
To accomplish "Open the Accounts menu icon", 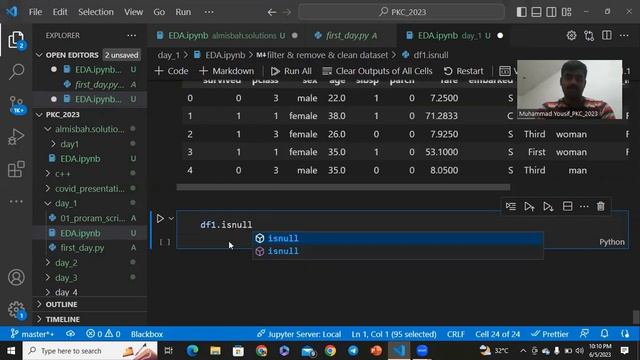I will coord(16,278).
